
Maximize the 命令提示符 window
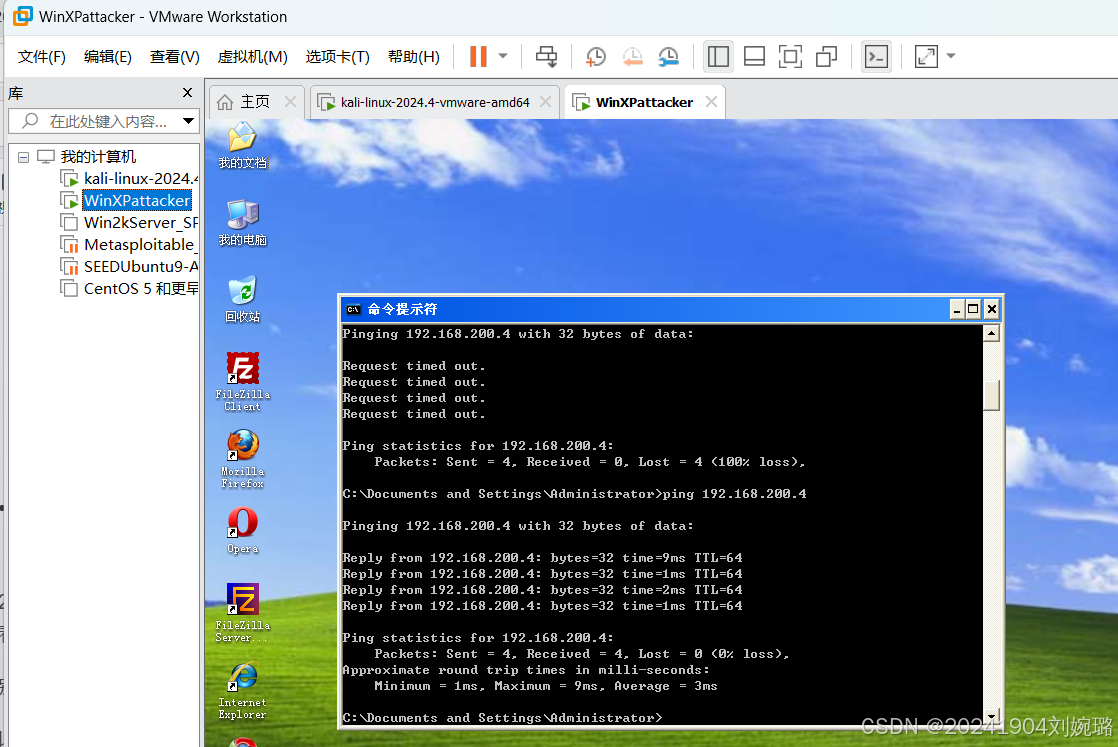coord(973,309)
